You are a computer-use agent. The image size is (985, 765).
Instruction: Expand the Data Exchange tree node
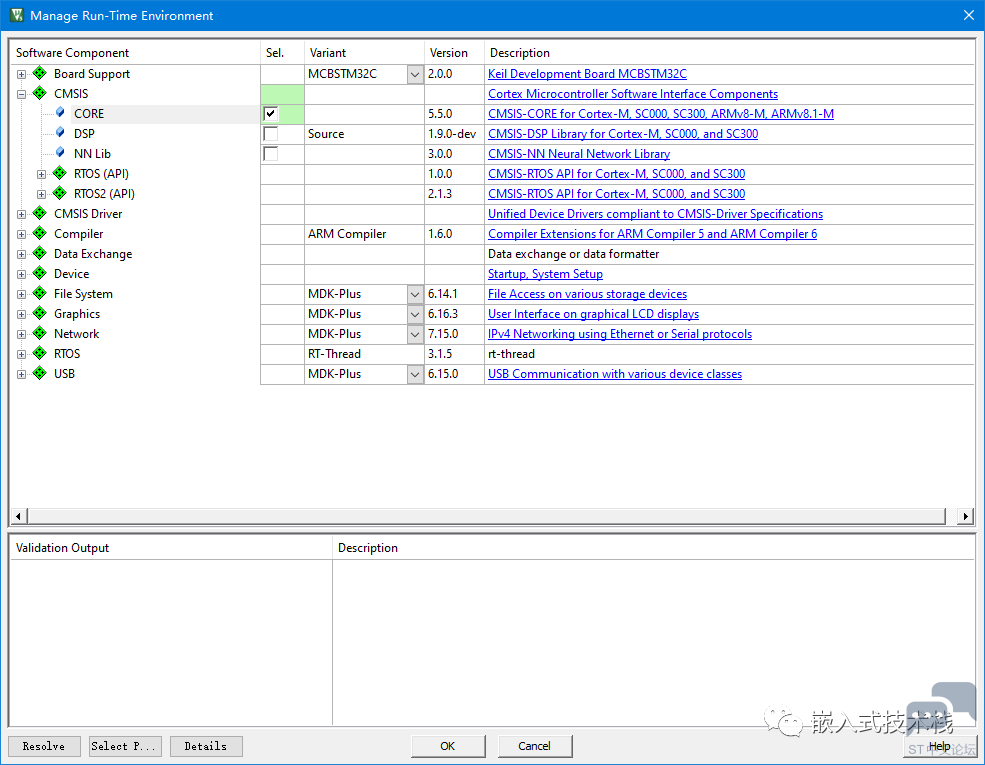coord(21,254)
